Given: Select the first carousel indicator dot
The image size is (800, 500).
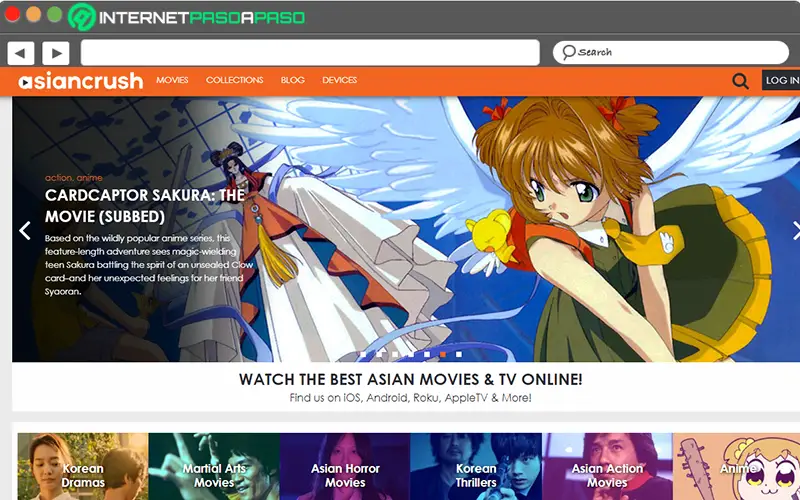Looking at the screenshot, I should [363, 354].
